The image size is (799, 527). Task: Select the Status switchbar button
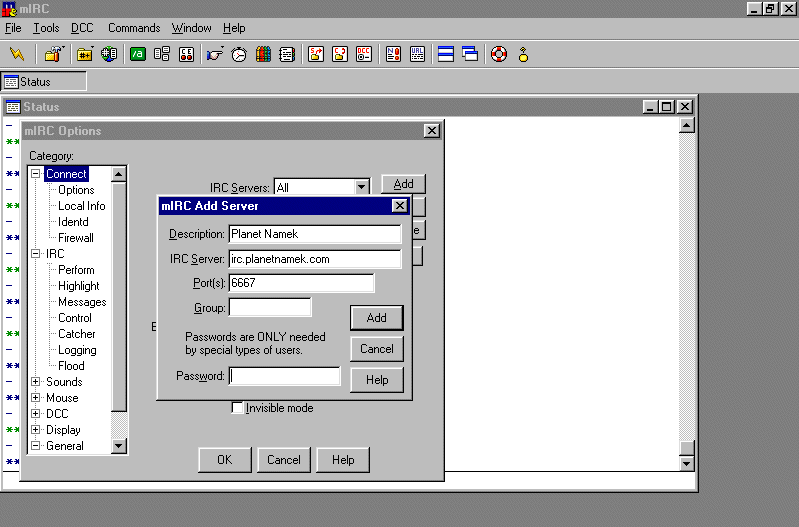pyautogui.click(x=44, y=82)
